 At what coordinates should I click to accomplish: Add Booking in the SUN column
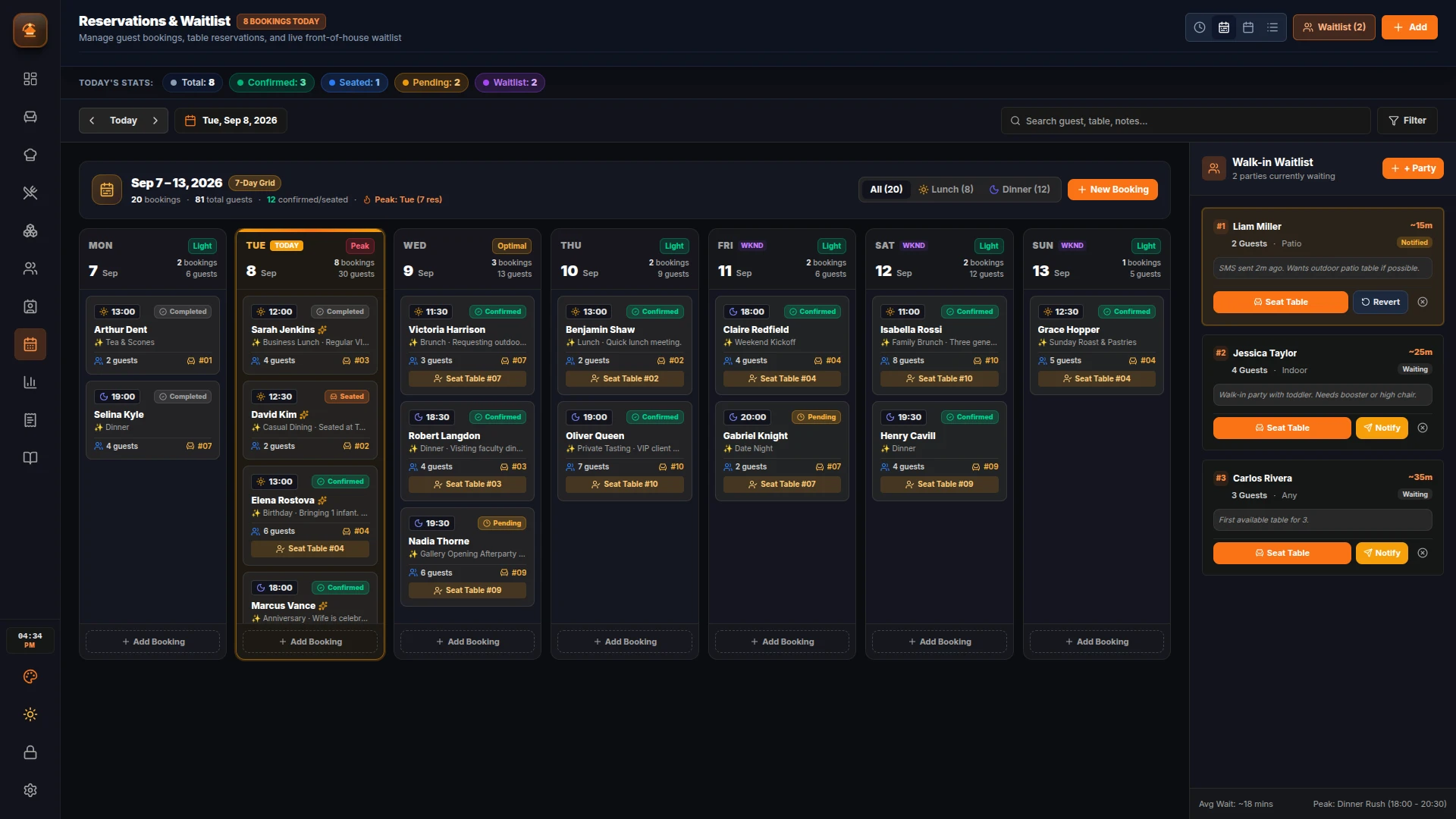pos(1097,642)
